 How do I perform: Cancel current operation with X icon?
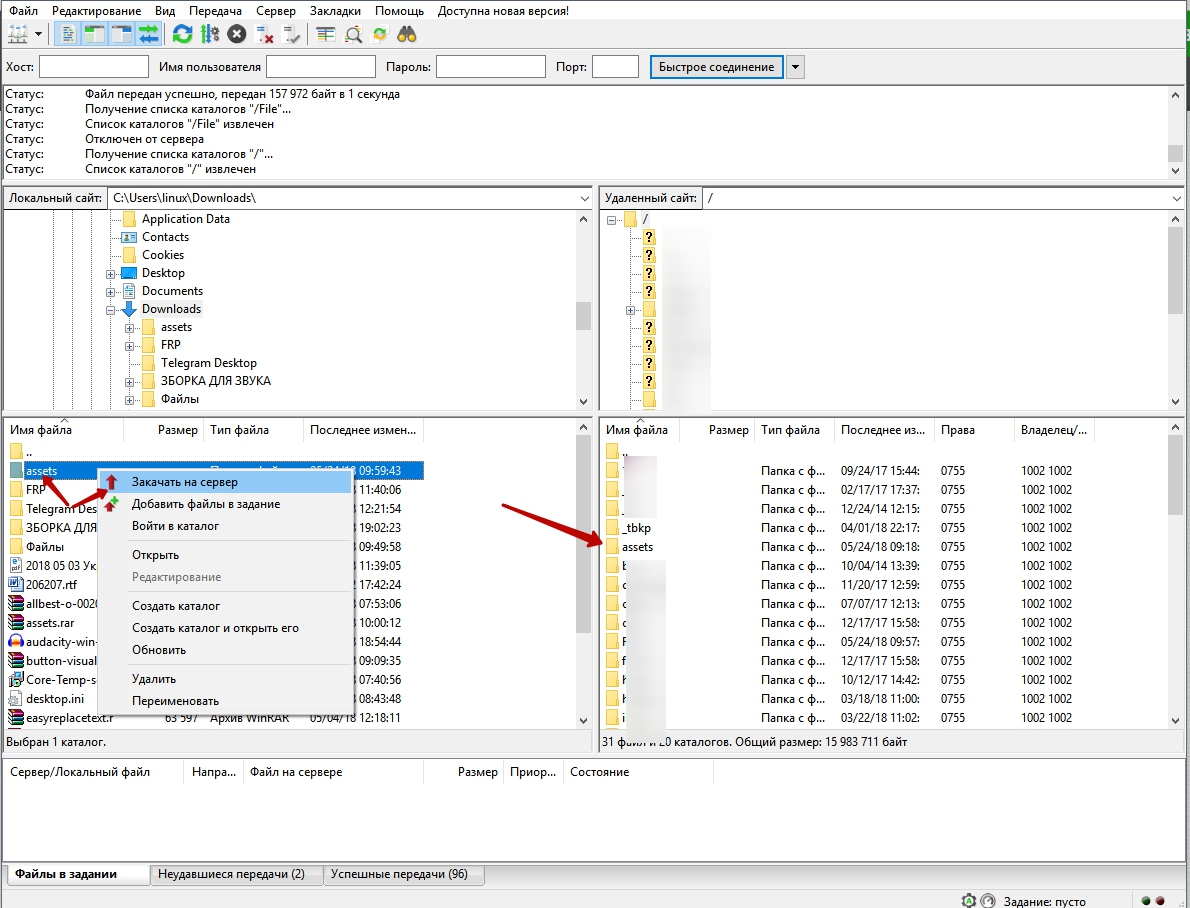click(237, 34)
